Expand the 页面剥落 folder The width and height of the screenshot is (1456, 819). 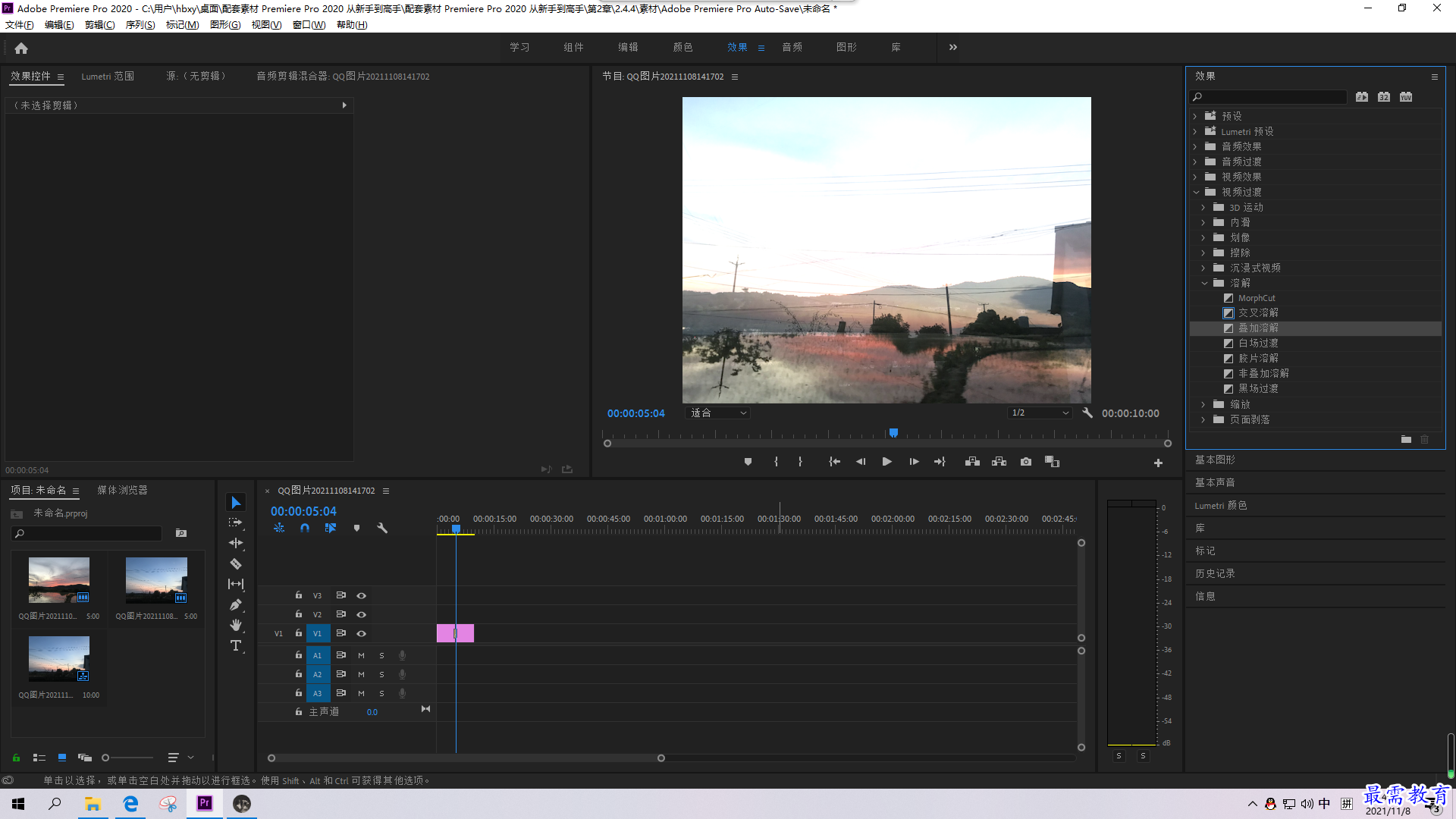(1203, 419)
